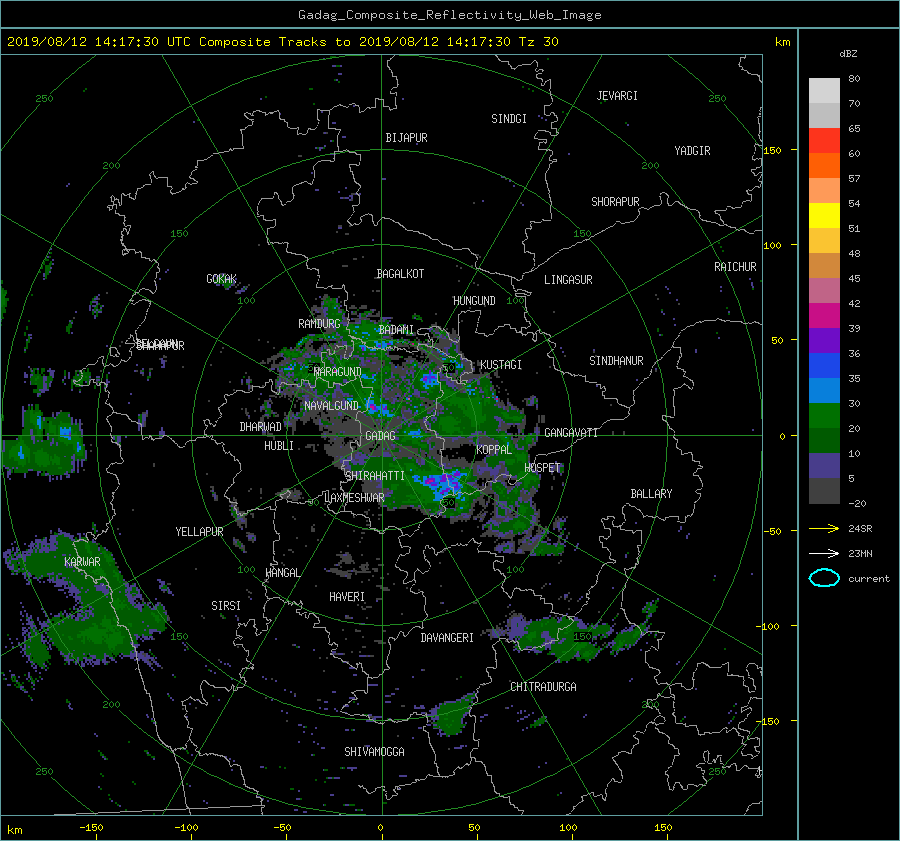Click the KUSTAGI city label
This screenshot has height=841, width=900.
(x=501, y=365)
